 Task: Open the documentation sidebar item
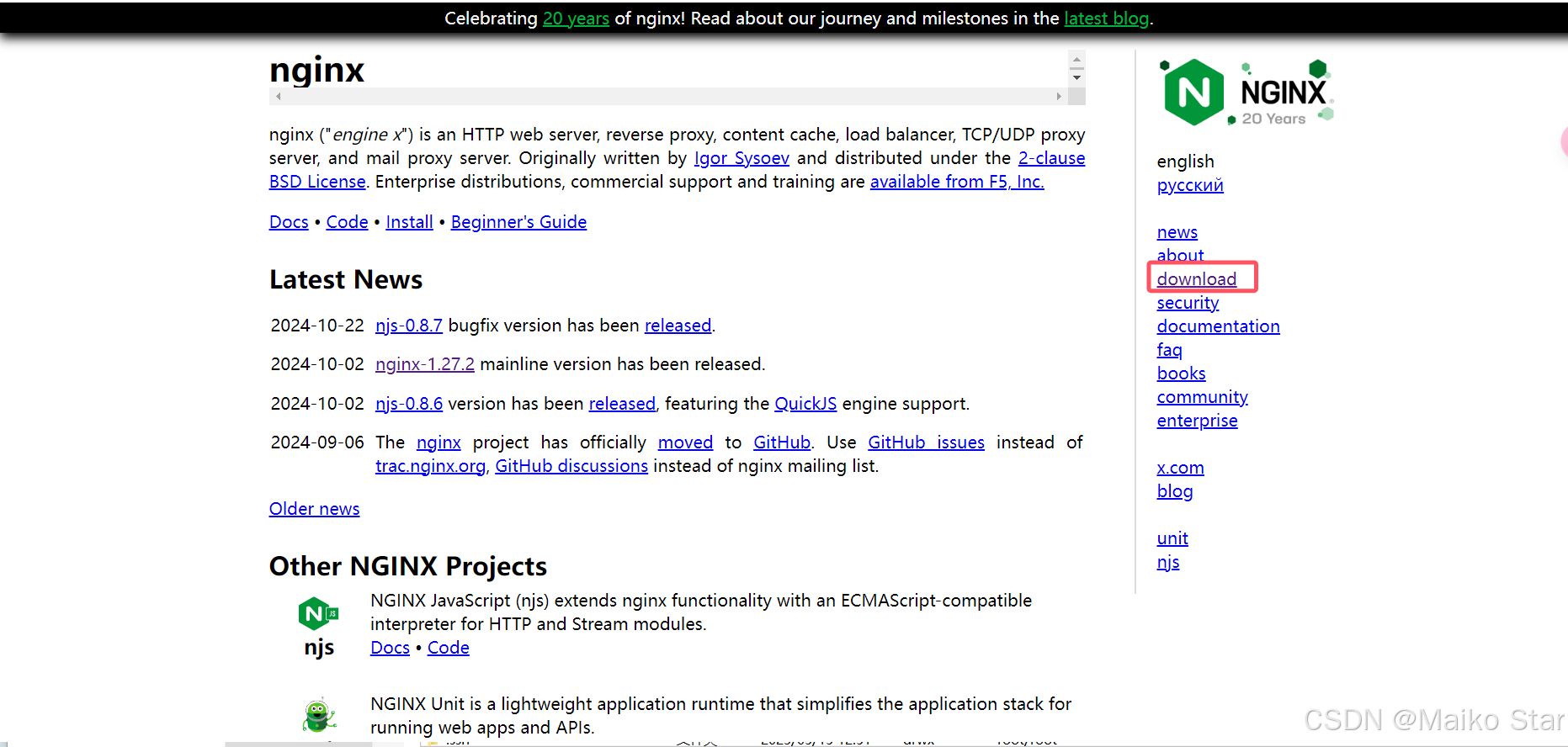(1218, 326)
